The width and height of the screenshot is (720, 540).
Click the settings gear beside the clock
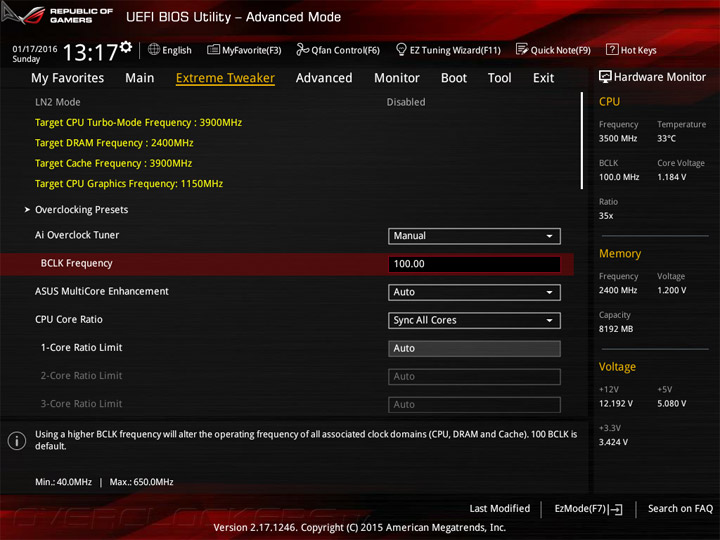(x=125, y=46)
